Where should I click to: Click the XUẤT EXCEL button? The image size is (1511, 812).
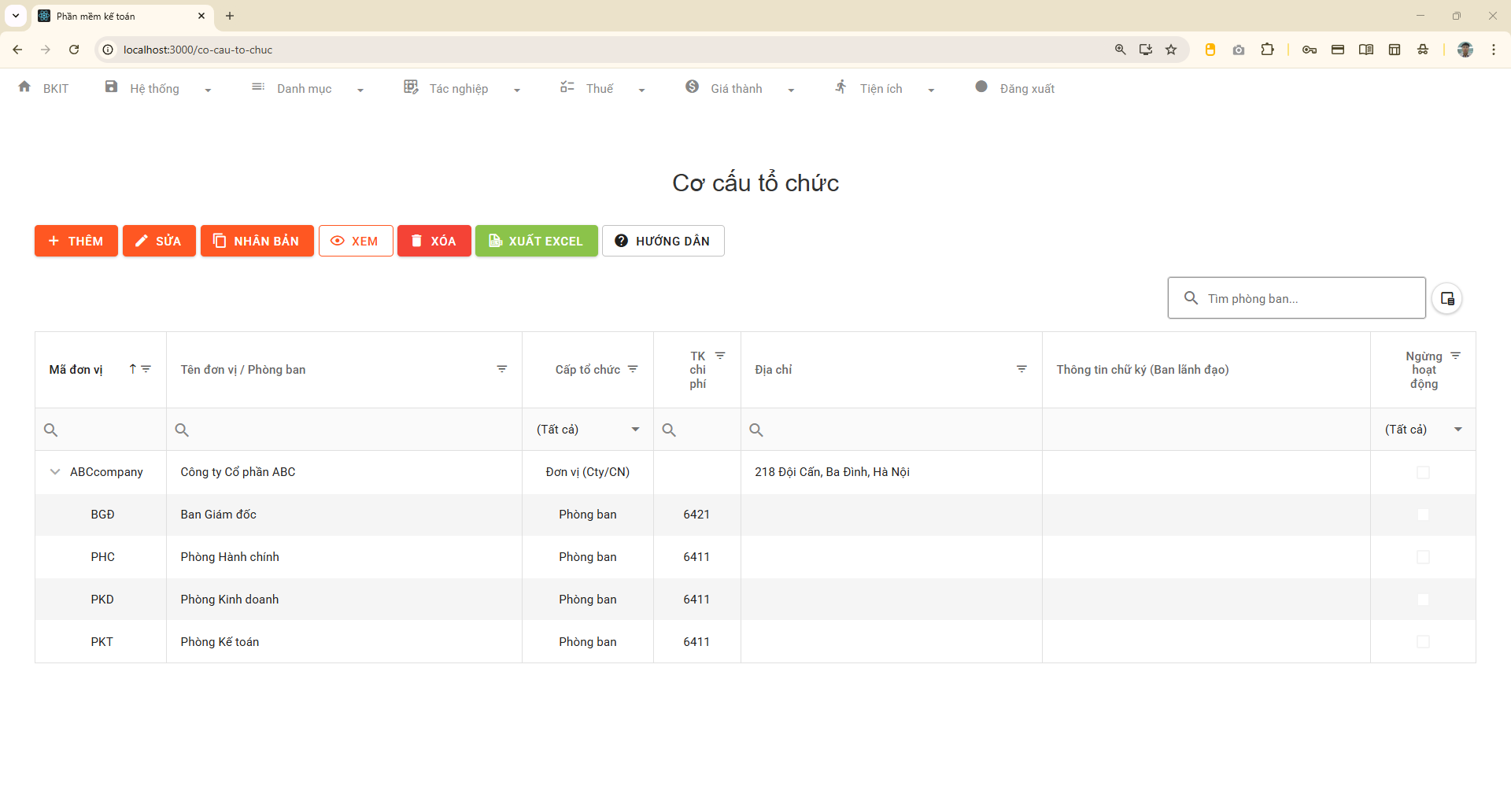[x=536, y=241]
